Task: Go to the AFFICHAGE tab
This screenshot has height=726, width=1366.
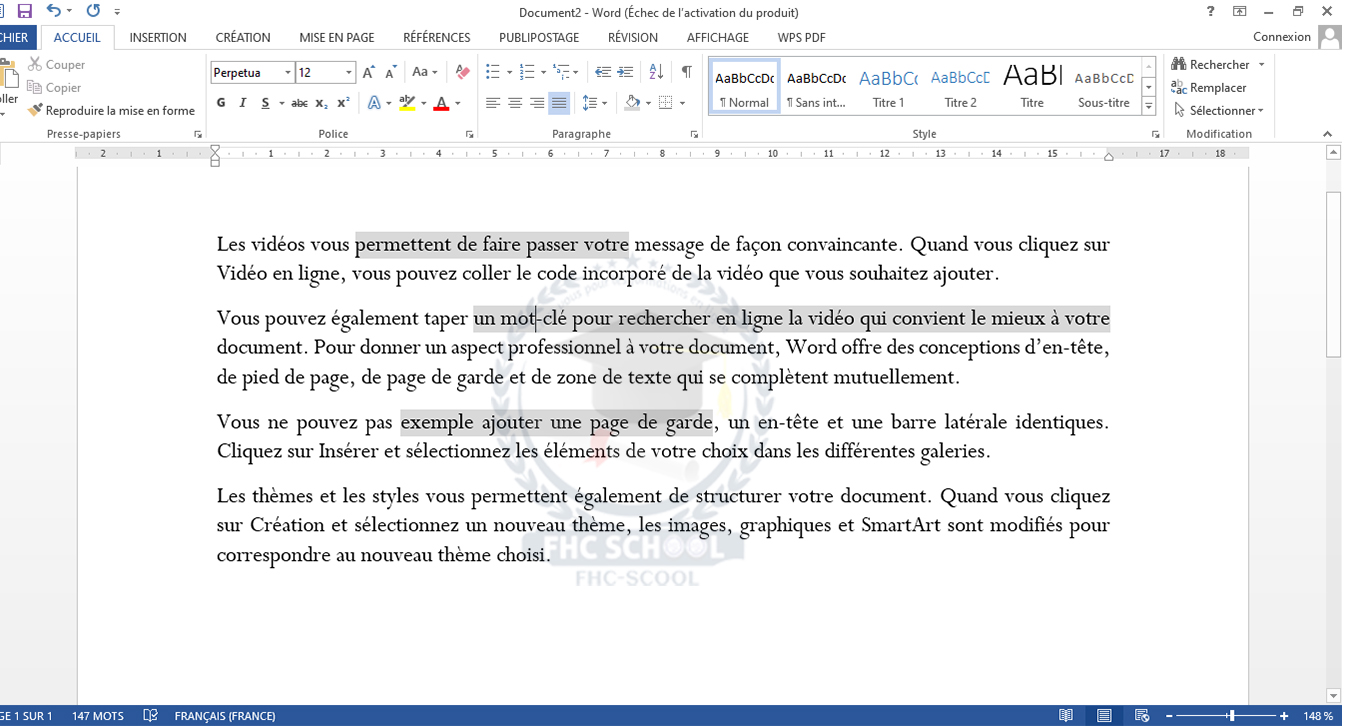Action: 718,37
